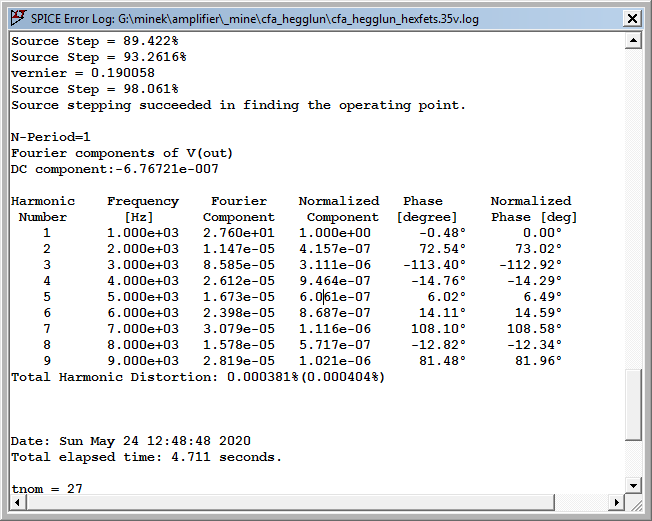Click the 'Fourier' column header
The image size is (652, 521).
click(x=239, y=201)
